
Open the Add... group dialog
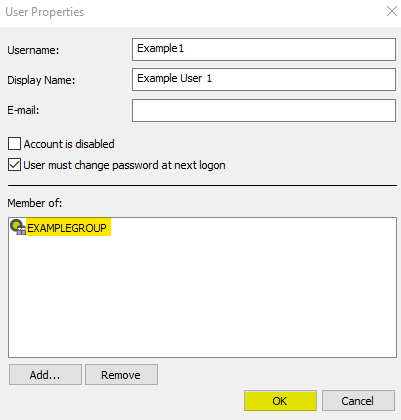coord(45,375)
